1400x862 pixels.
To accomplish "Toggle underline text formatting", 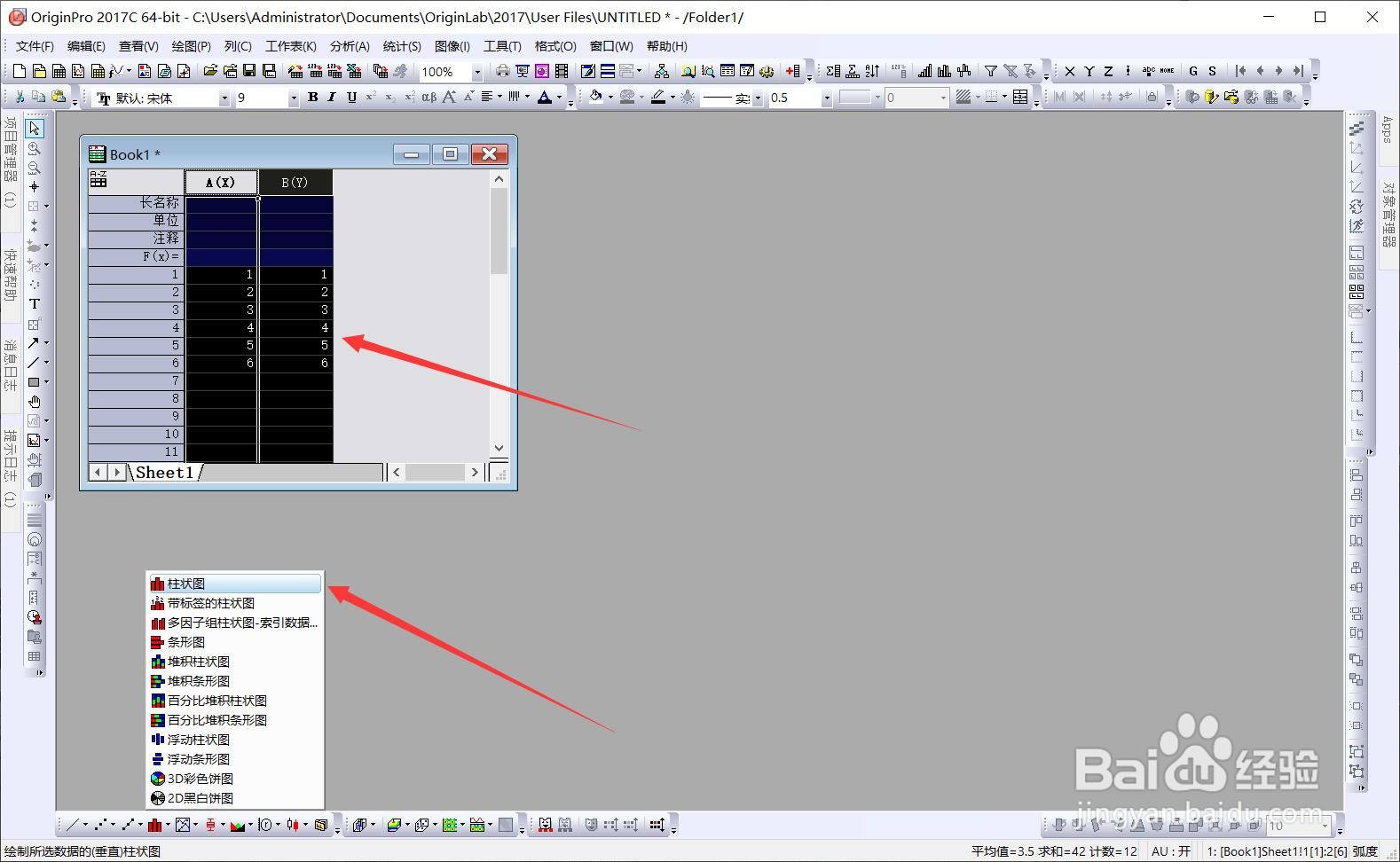I will pyautogui.click(x=351, y=98).
